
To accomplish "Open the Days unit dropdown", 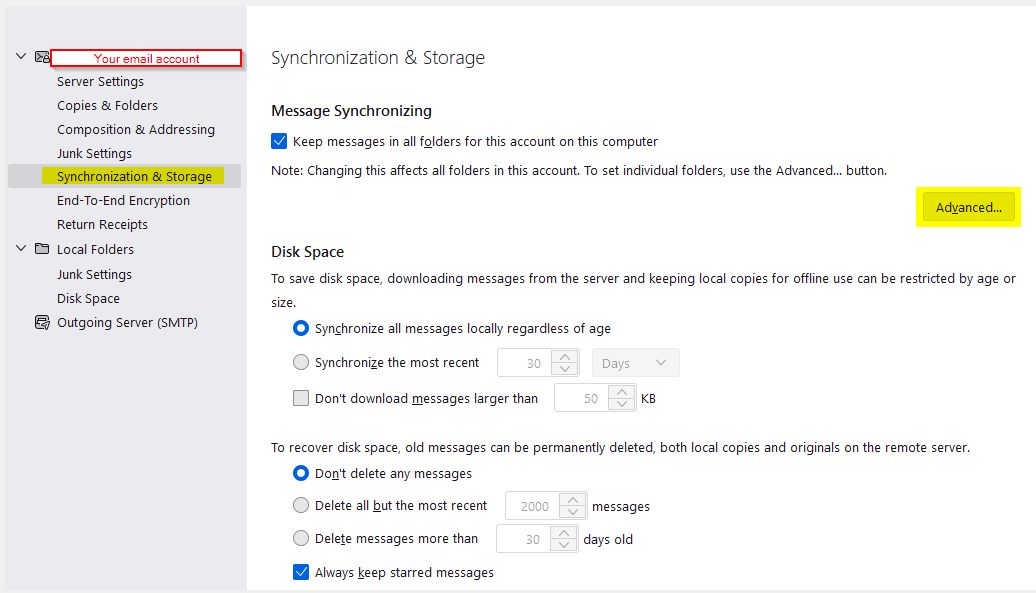I will [x=636, y=363].
